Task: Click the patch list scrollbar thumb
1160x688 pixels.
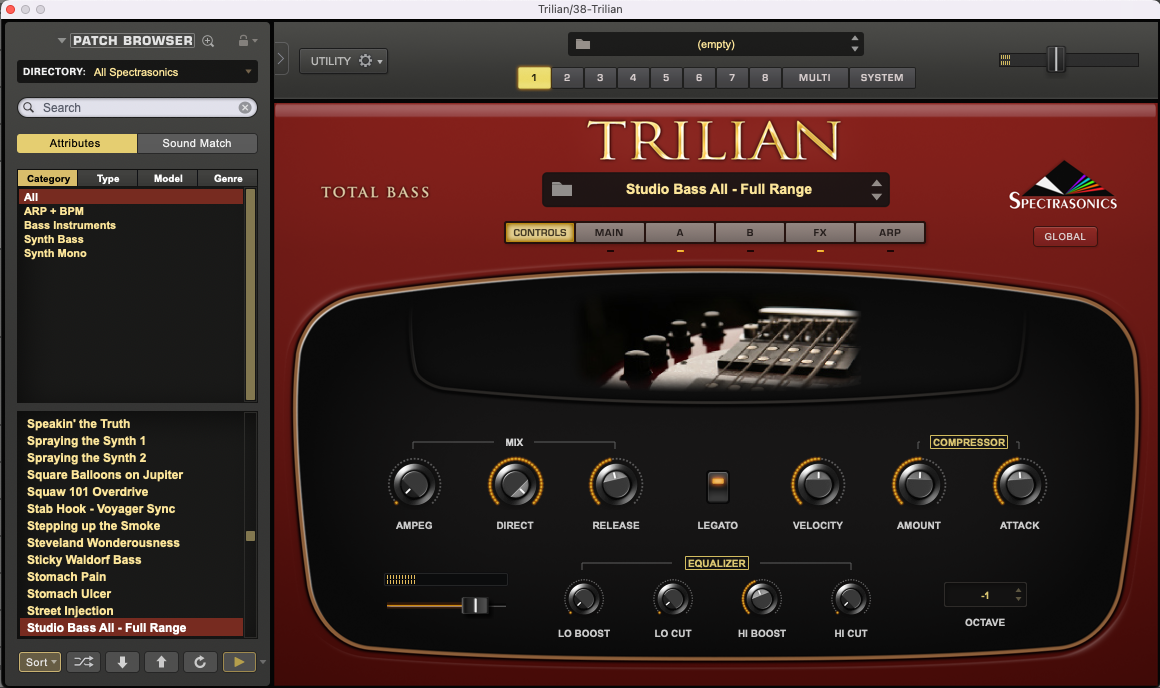Action: coord(250,536)
